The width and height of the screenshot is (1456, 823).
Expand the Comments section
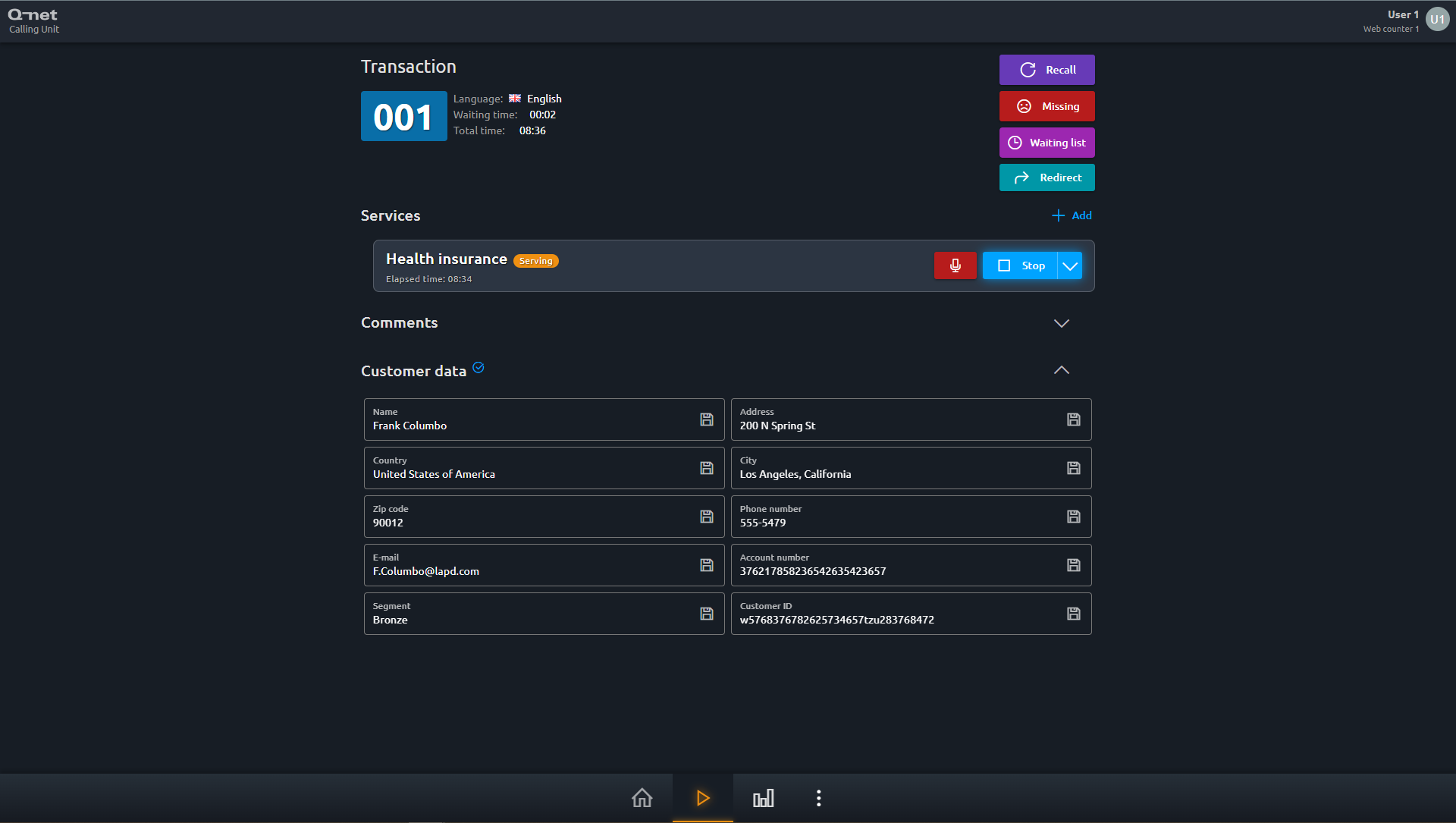[1062, 323]
